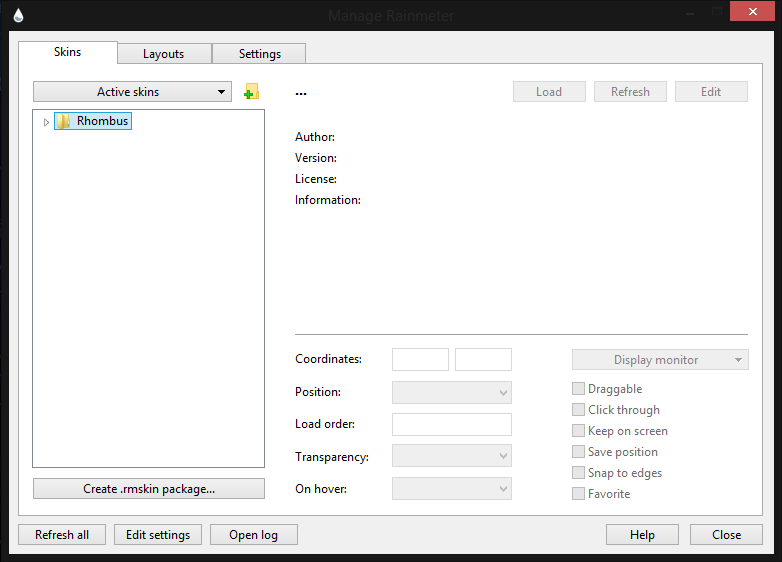Open the Position combo box

click(451, 392)
